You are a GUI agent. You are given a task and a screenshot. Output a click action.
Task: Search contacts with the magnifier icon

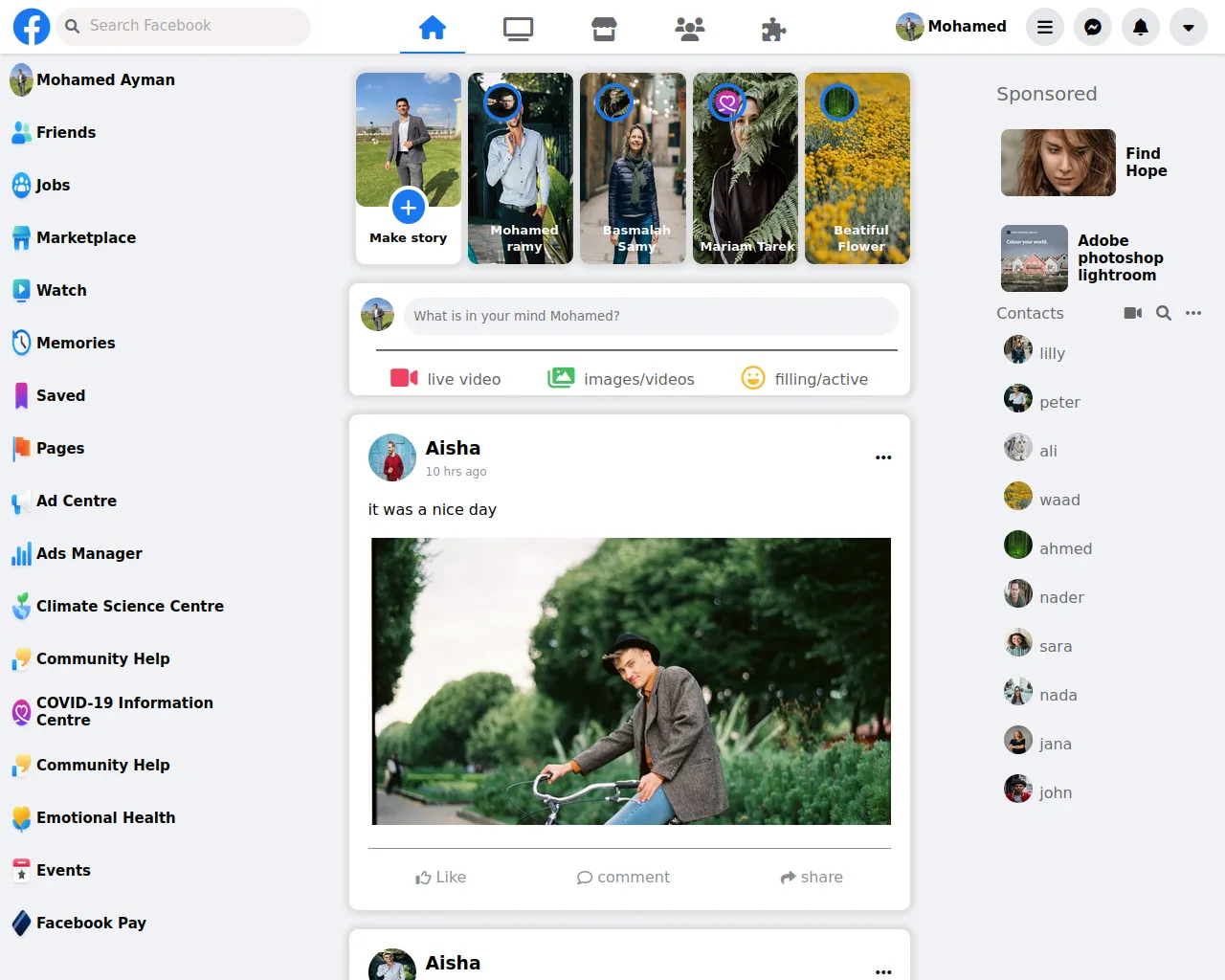(1164, 313)
